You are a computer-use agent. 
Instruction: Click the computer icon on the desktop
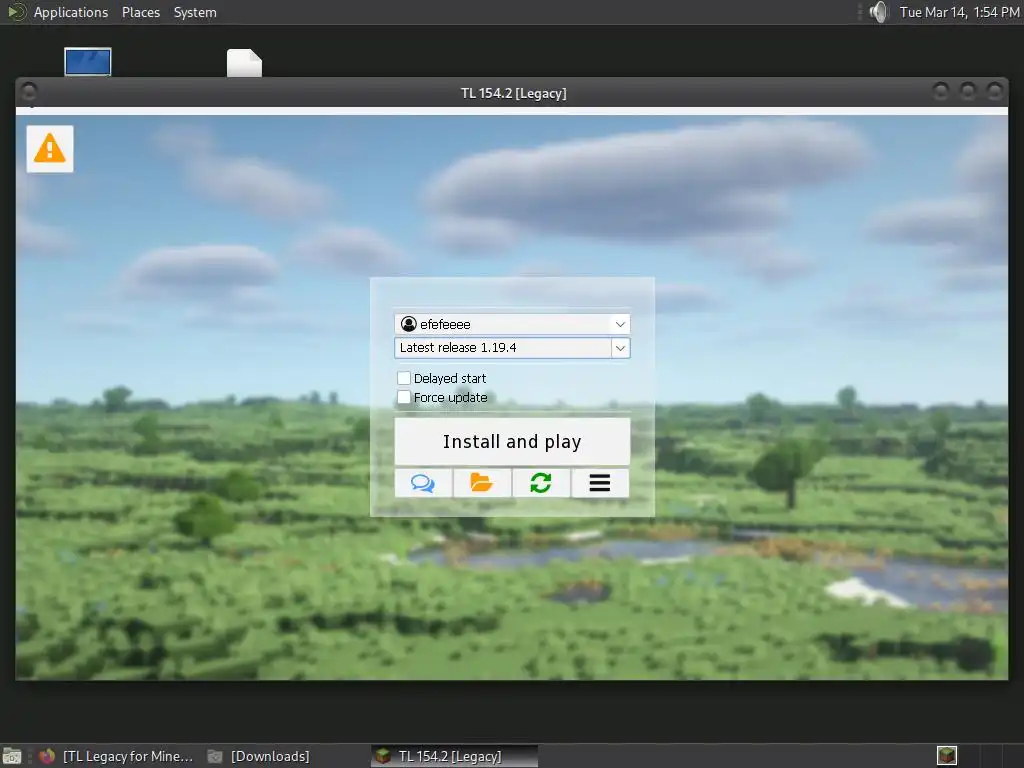tap(88, 62)
